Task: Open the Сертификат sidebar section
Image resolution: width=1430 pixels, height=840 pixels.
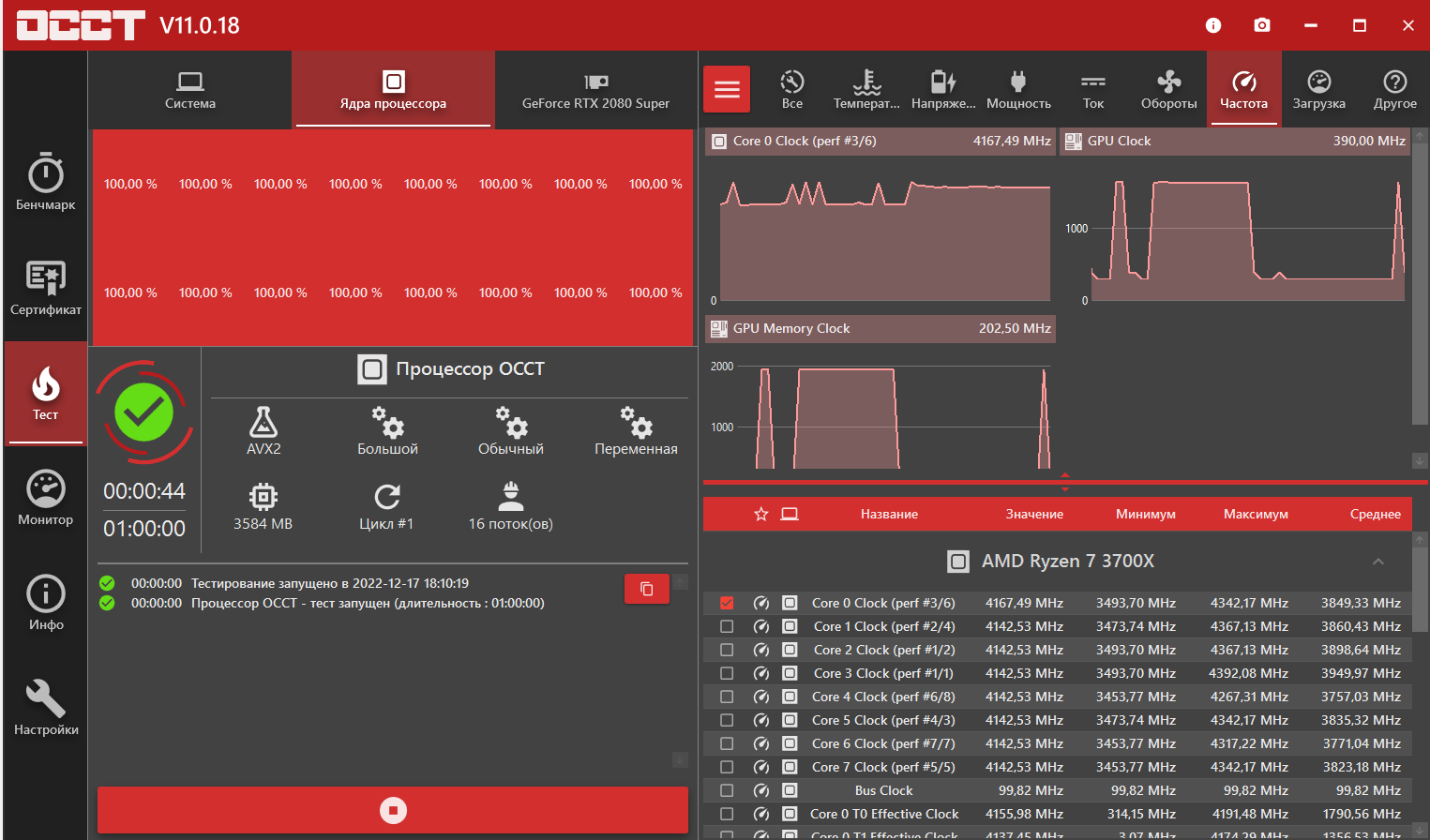Action: point(45,288)
